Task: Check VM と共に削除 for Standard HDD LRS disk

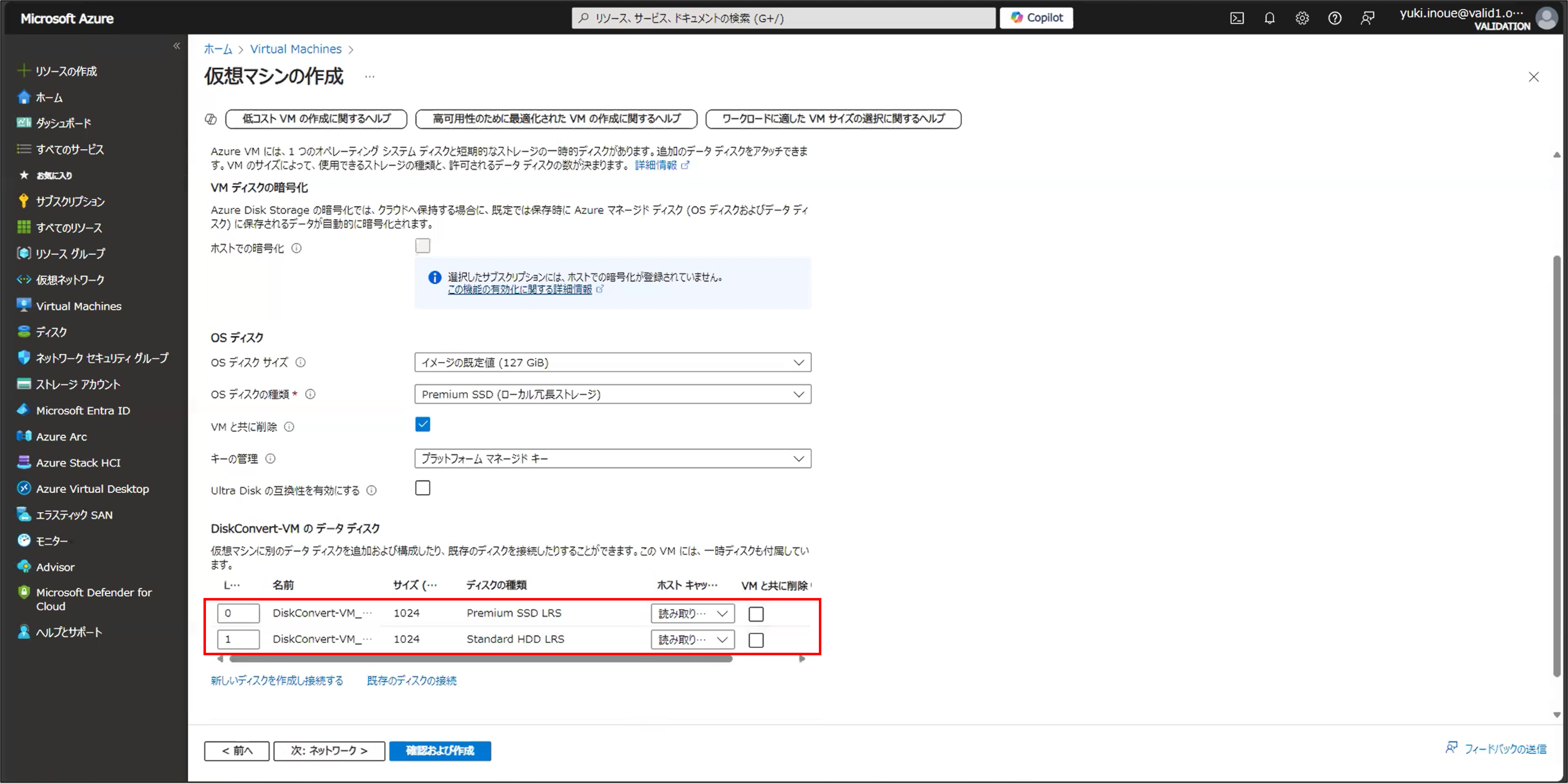Action: point(756,640)
